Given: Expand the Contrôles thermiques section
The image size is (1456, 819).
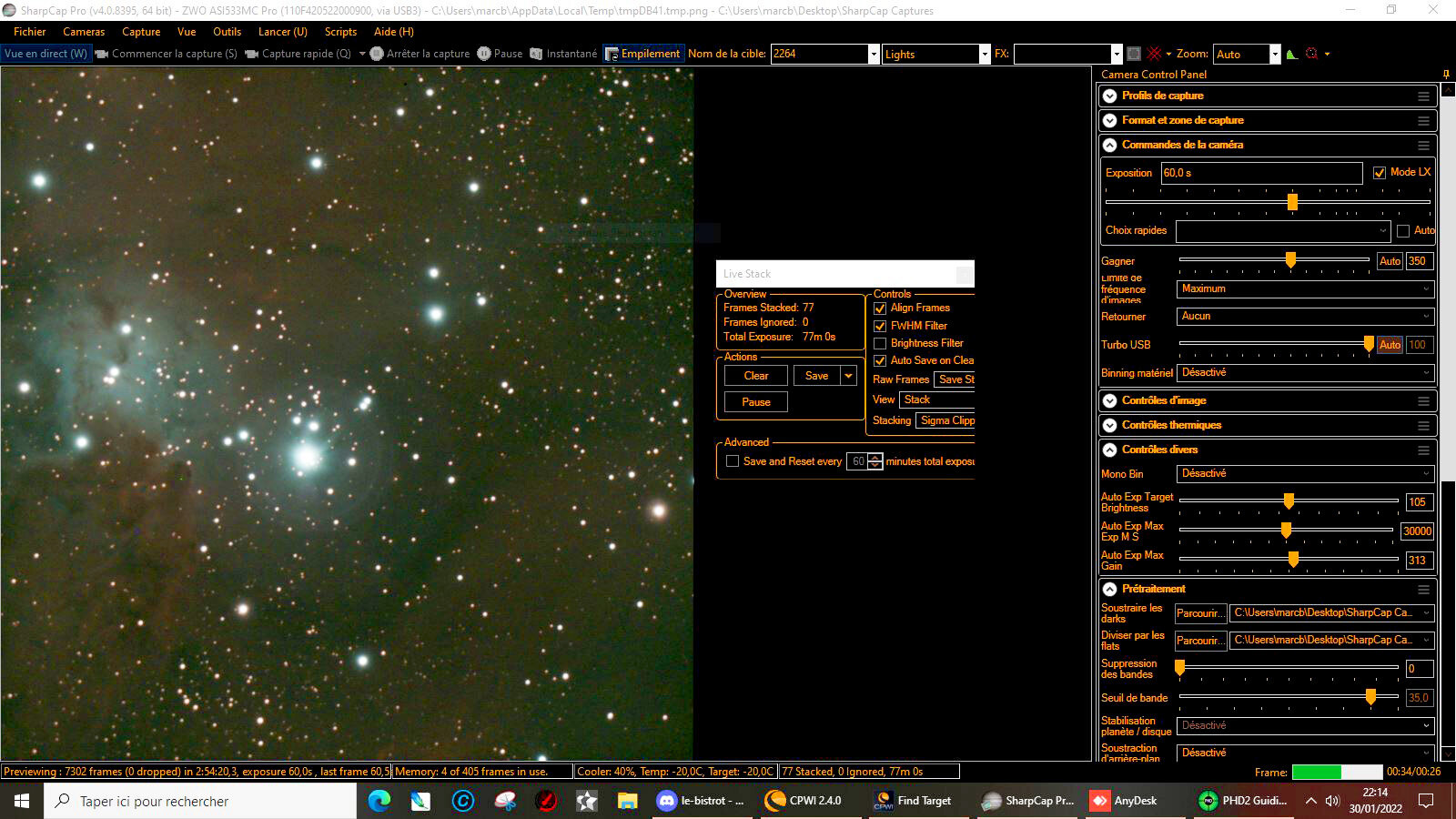Looking at the screenshot, I should tap(1109, 425).
